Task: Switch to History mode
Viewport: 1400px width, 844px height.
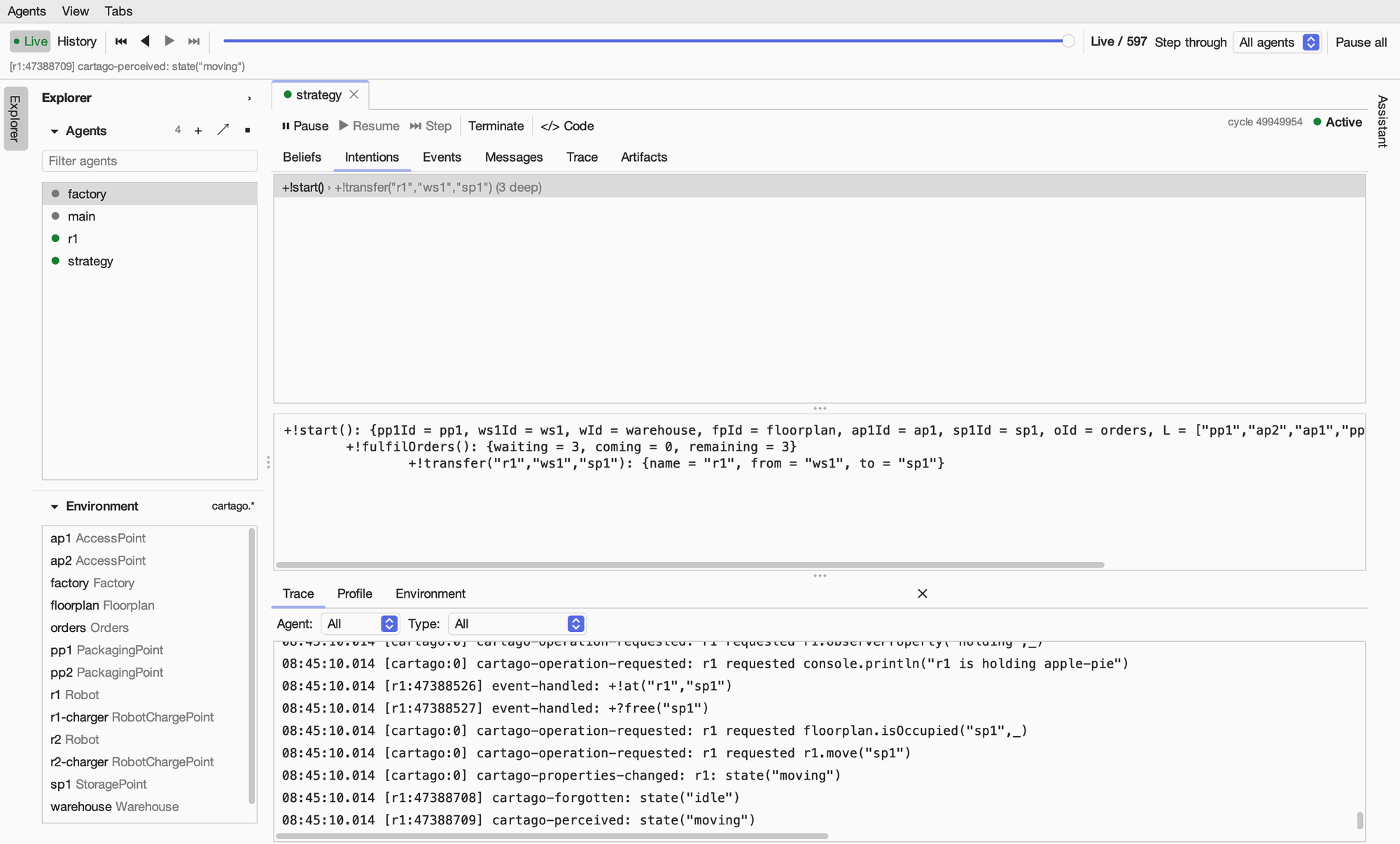Action: [x=77, y=41]
